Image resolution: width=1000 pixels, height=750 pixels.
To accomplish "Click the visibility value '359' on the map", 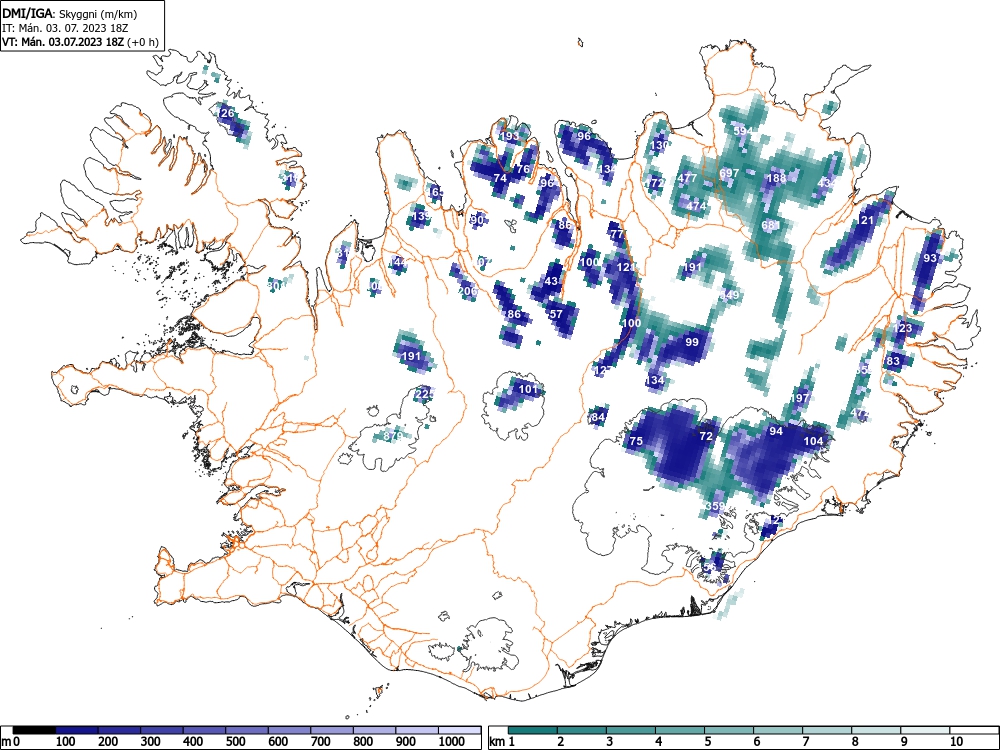I will point(716,506).
